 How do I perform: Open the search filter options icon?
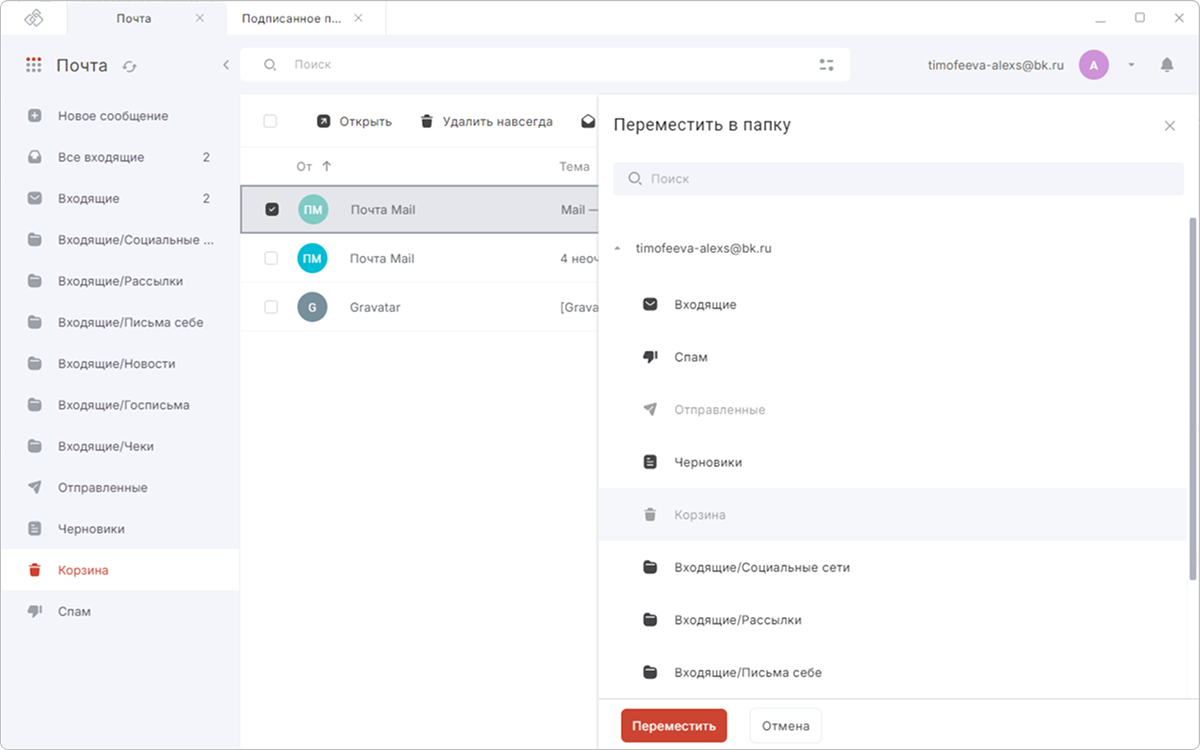[826, 65]
